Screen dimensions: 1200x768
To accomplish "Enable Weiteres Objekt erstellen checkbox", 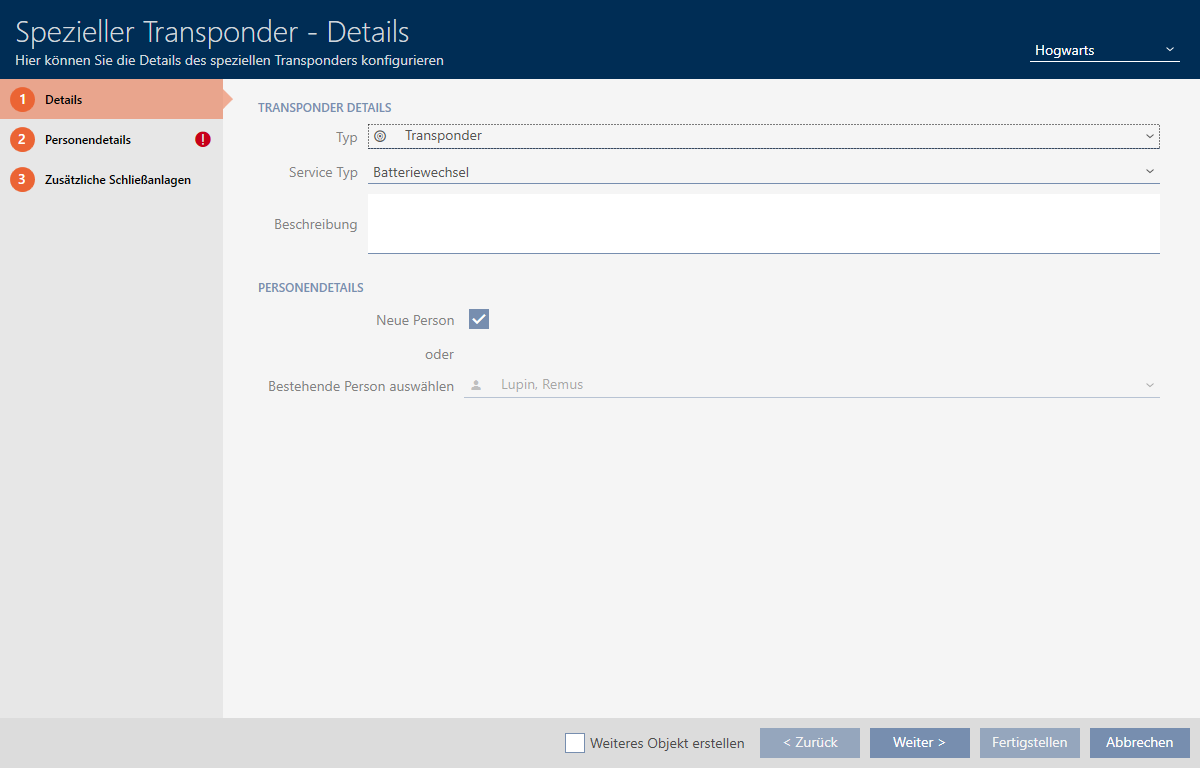I will (x=575, y=743).
